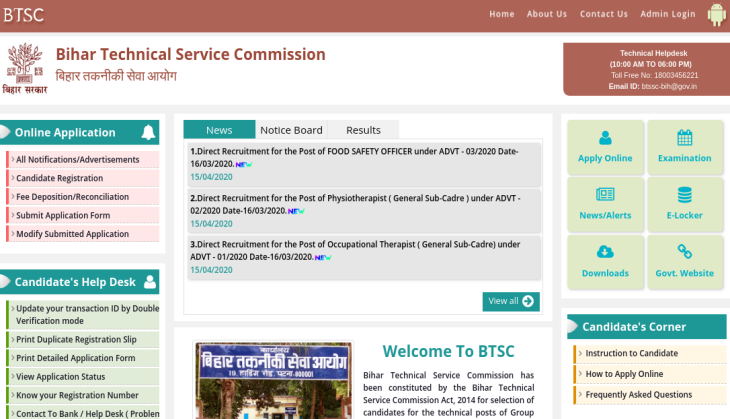Open the E-Locker tile
Viewport: 730px width, 419px height.
[684, 205]
